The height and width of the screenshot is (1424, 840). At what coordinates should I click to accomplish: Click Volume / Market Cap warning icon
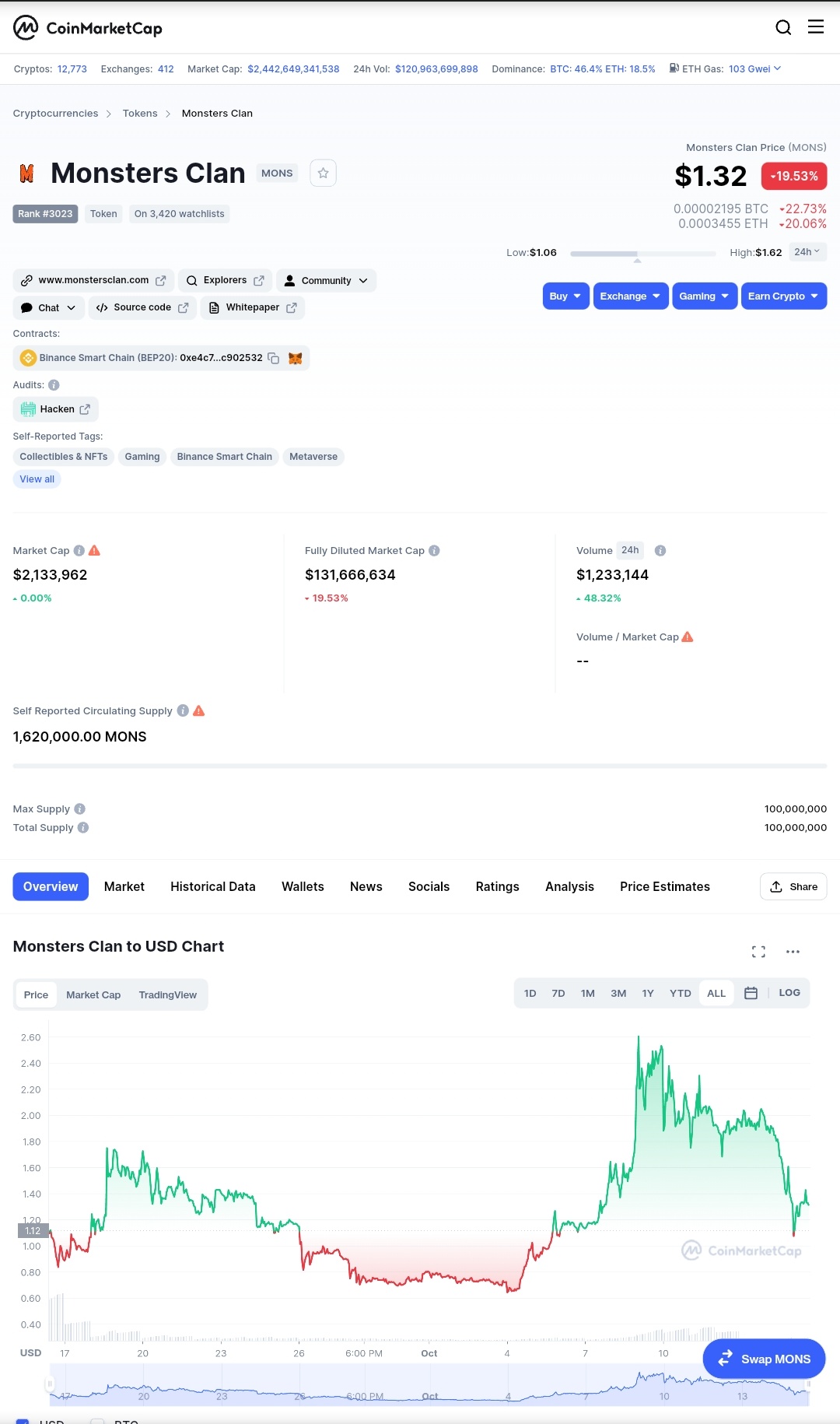[x=688, y=637]
